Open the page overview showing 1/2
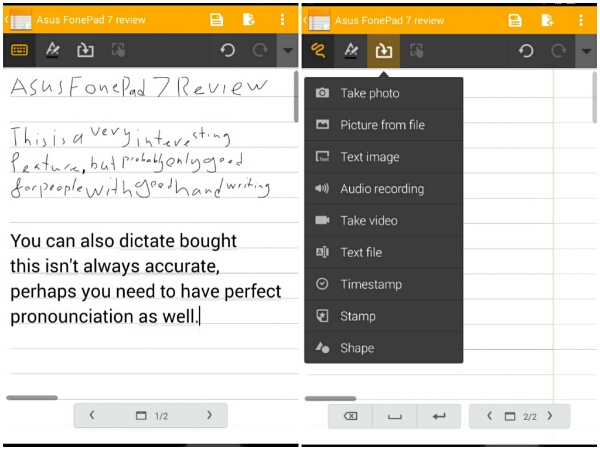The height and width of the screenshot is (450, 600). click(x=152, y=416)
